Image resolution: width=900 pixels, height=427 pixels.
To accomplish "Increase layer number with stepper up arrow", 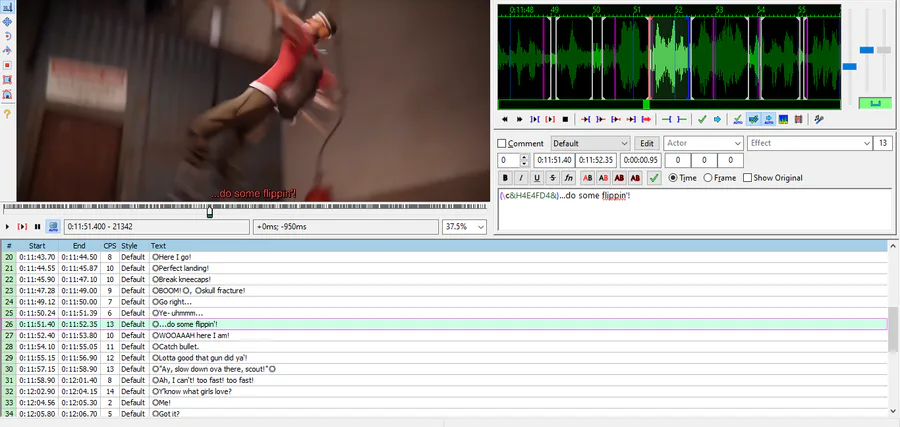I will [524, 158].
